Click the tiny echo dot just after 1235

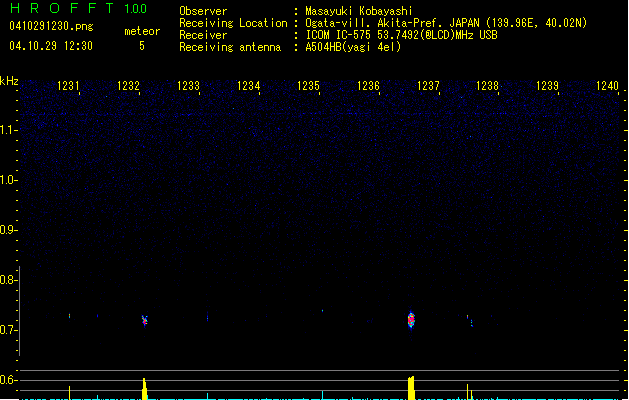click(323, 311)
